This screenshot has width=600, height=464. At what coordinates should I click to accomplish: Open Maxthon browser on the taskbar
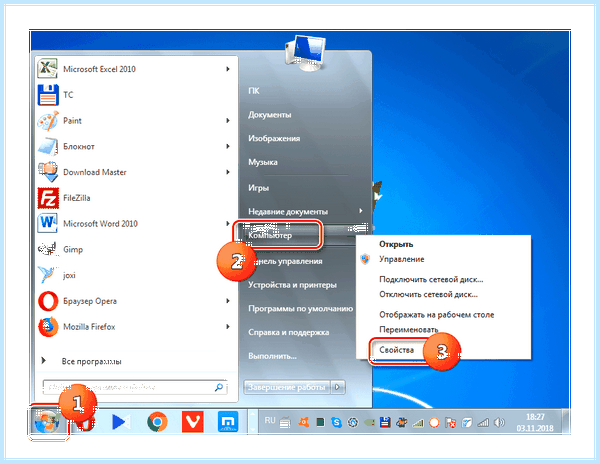(x=228, y=422)
